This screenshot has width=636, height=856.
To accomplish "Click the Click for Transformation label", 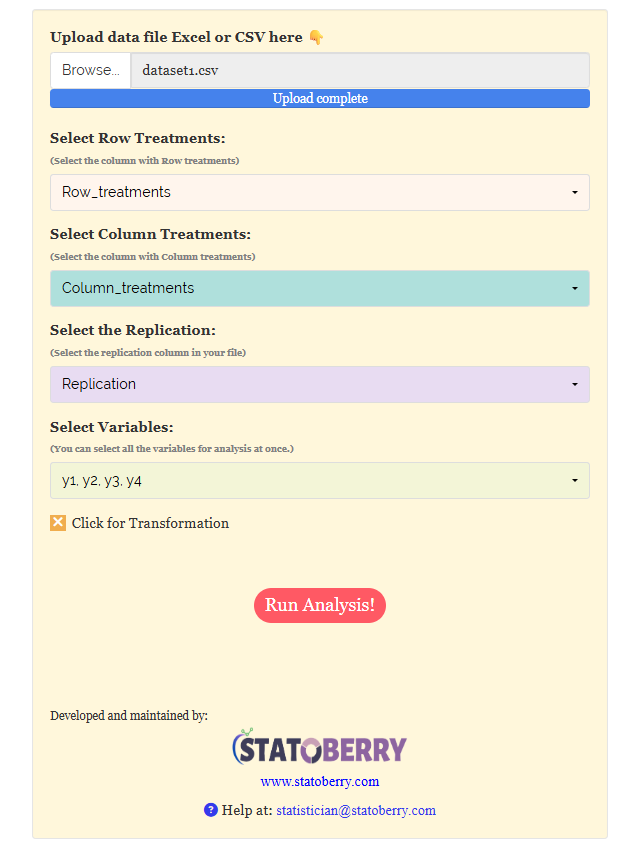I will pyautogui.click(x=150, y=523).
